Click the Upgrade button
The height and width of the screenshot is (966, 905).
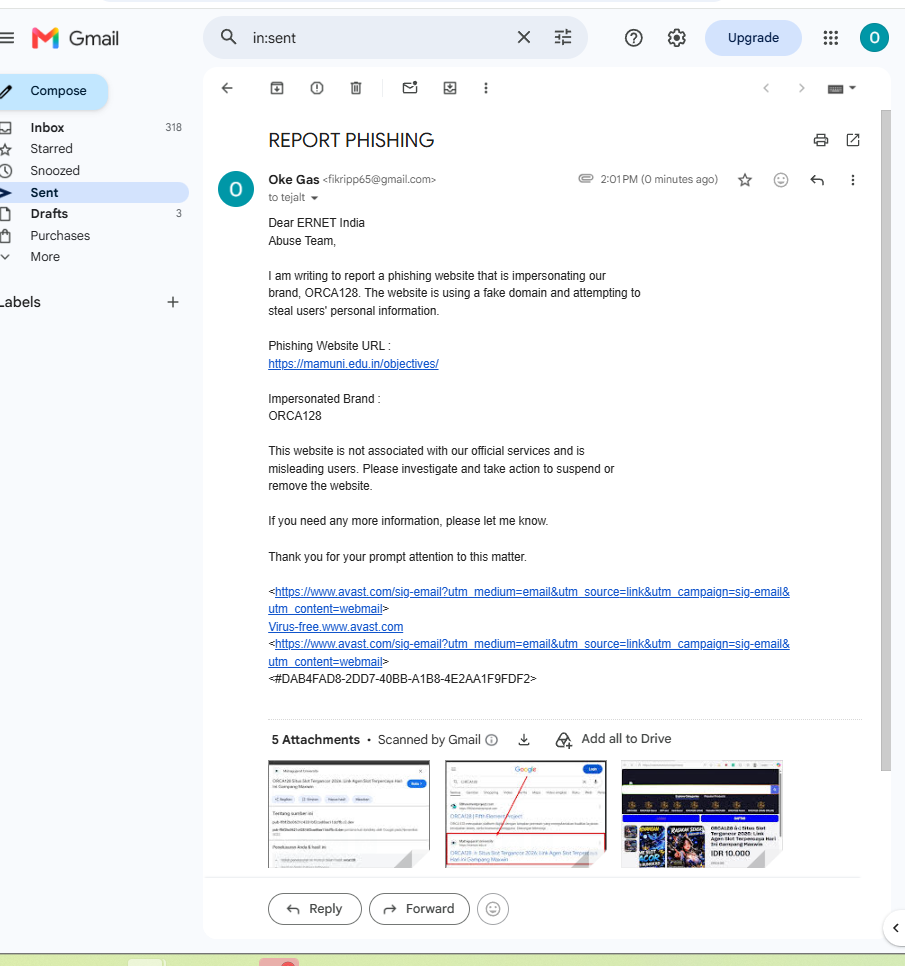tap(753, 38)
